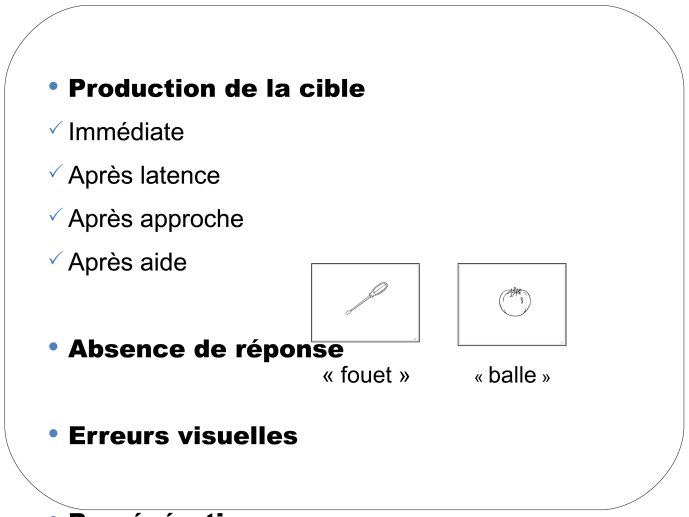Click the Après latence text item
This screenshot has width=689, height=517.
pyautogui.click(x=144, y=175)
